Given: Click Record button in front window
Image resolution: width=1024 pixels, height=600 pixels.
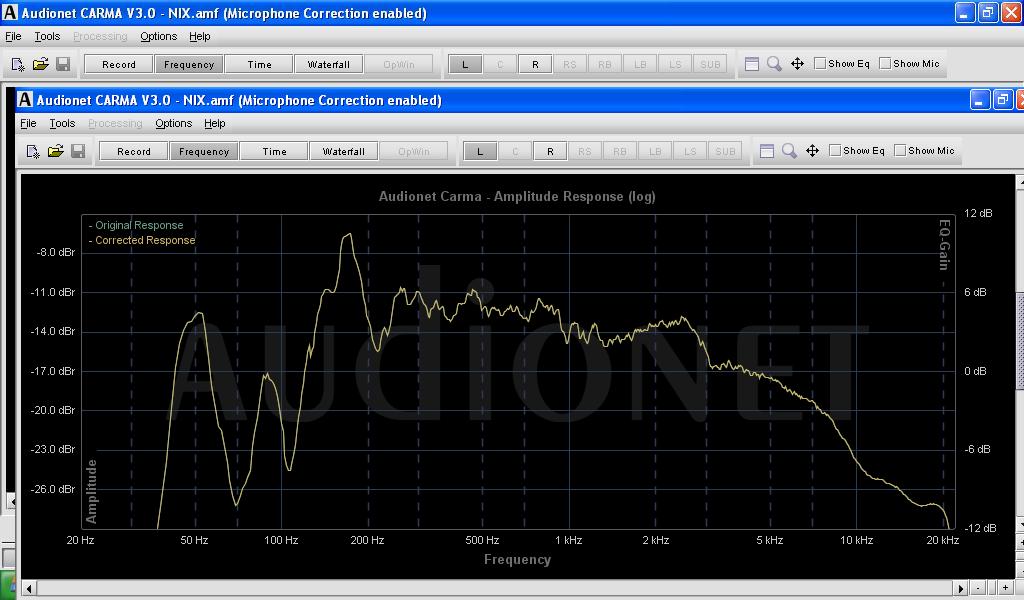Looking at the screenshot, I should pos(134,151).
